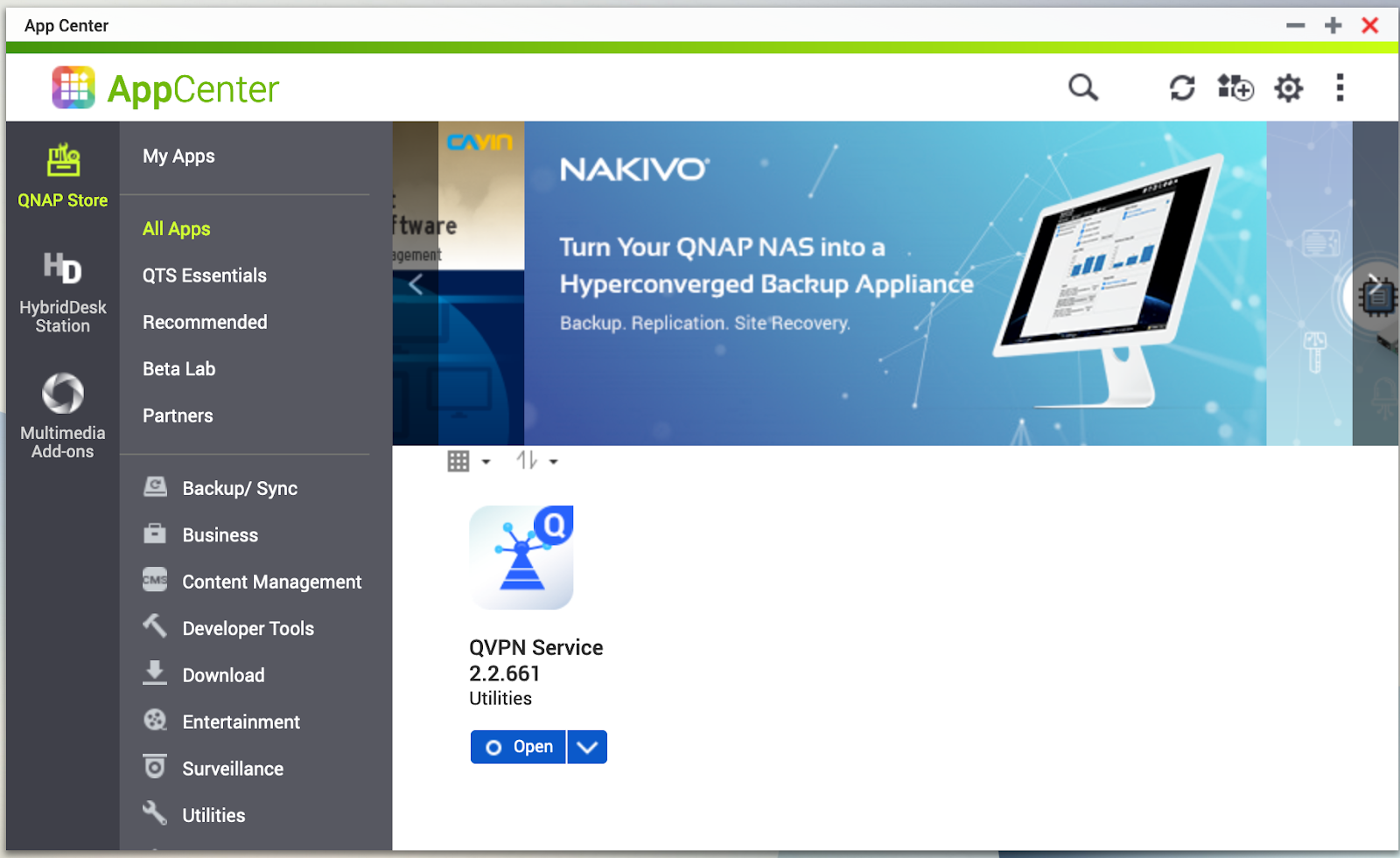Expand the sort order dropdown
Viewport: 1400px width, 858px height.
(536, 461)
